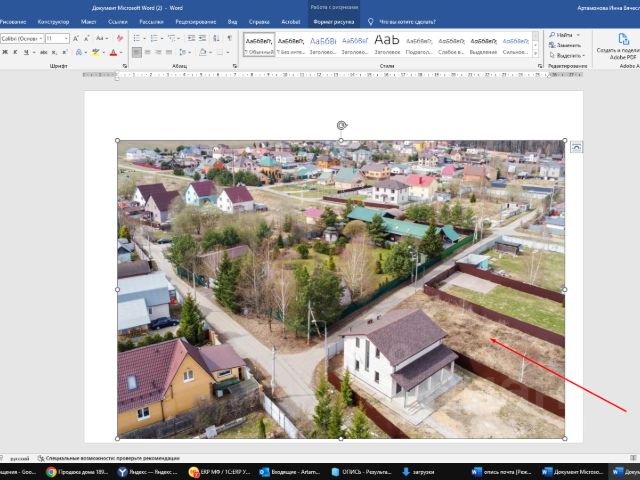Screen dimensions: 640x480
Task: Open the Ссылки ribbon tab
Action: point(118,21)
